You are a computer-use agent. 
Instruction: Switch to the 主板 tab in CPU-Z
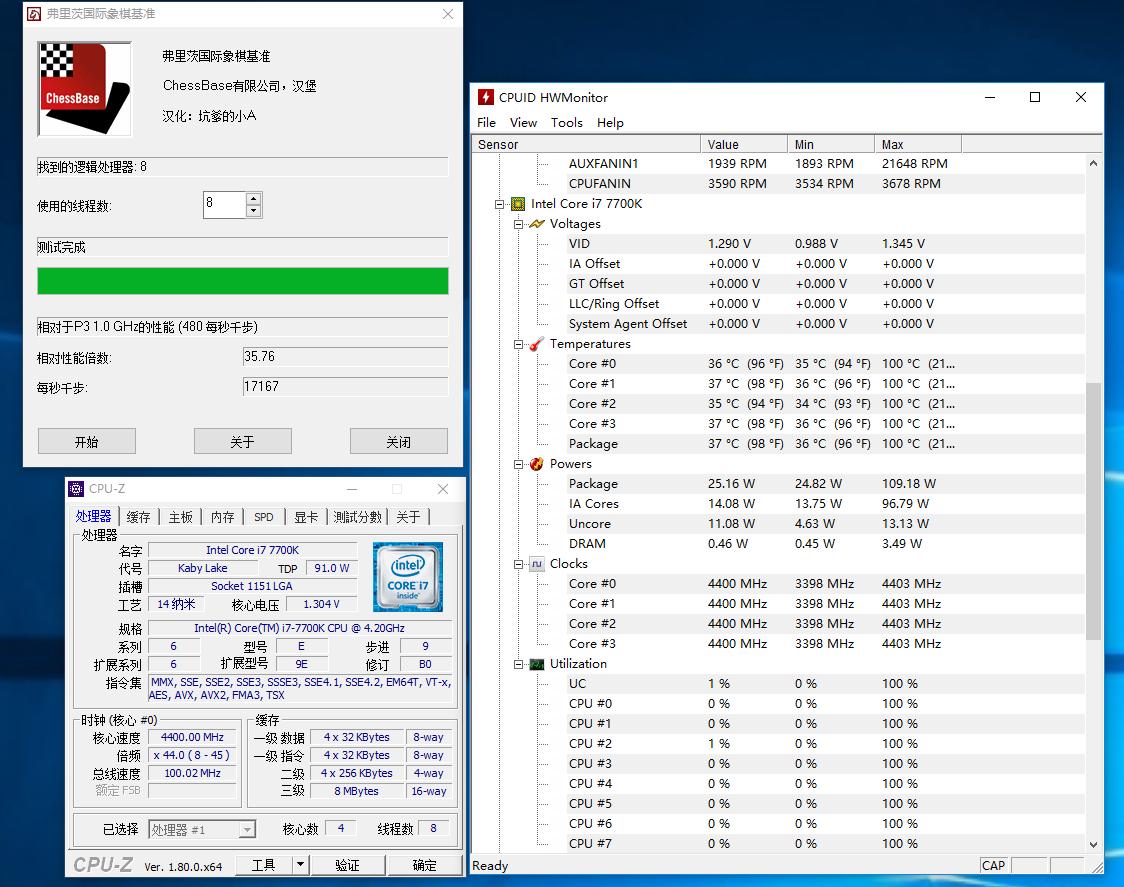180,517
